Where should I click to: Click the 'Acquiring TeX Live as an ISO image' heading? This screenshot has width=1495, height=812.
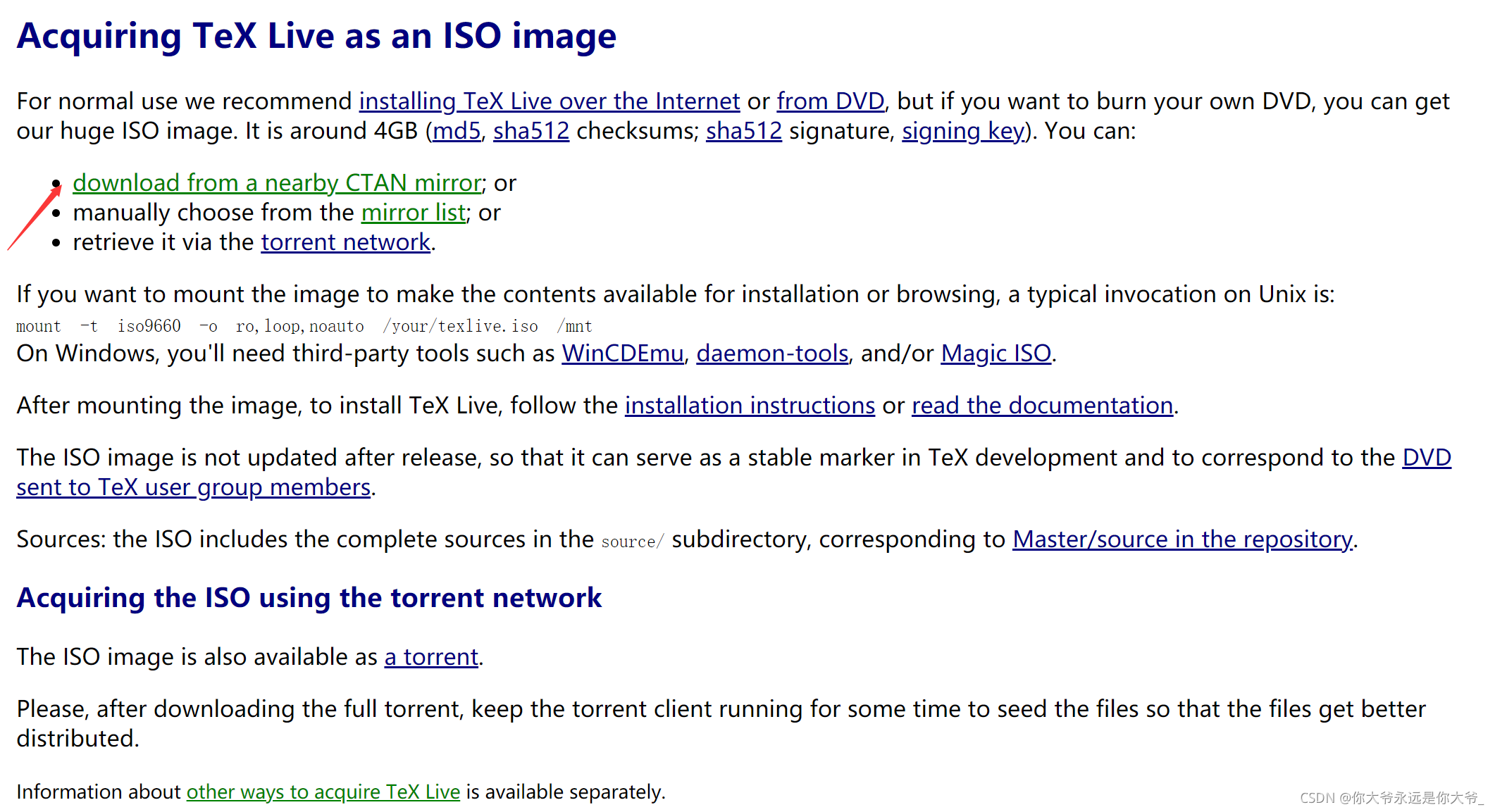click(316, 36)
